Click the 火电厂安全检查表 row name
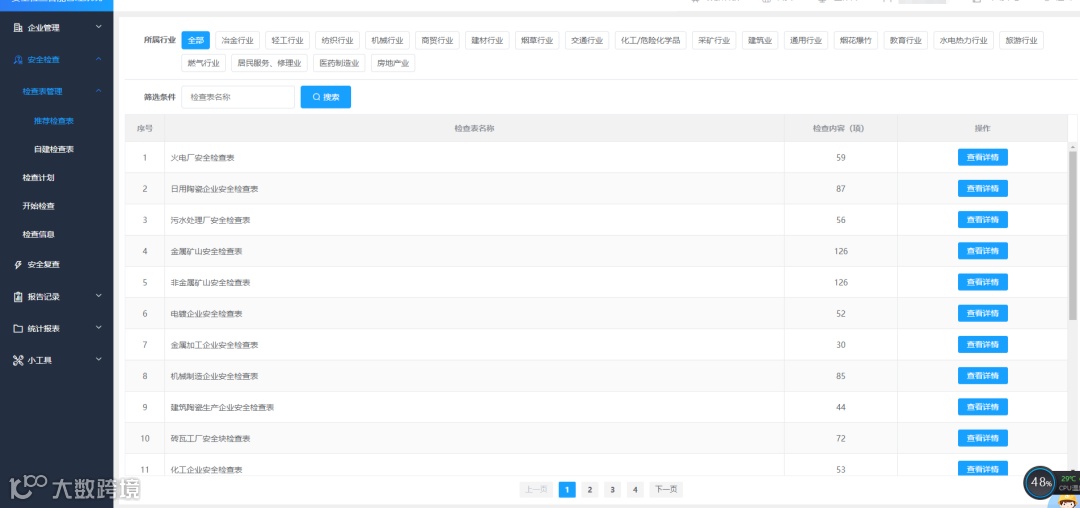 tap(202, 158)
